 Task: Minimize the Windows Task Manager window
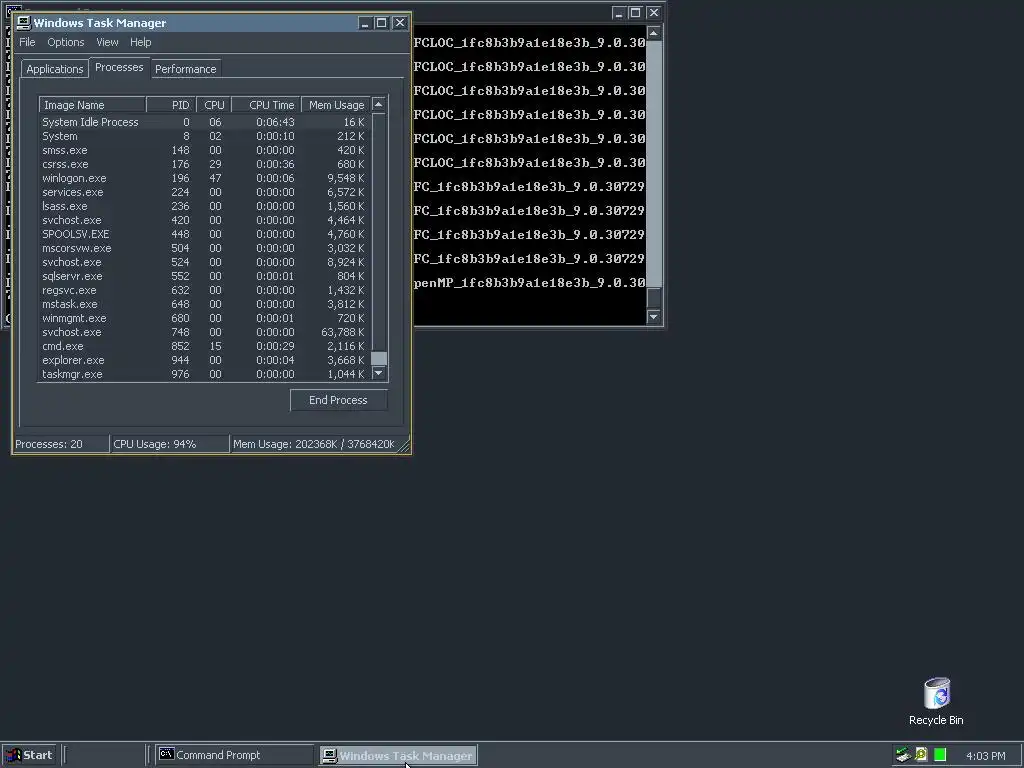[x=365, y=23]
